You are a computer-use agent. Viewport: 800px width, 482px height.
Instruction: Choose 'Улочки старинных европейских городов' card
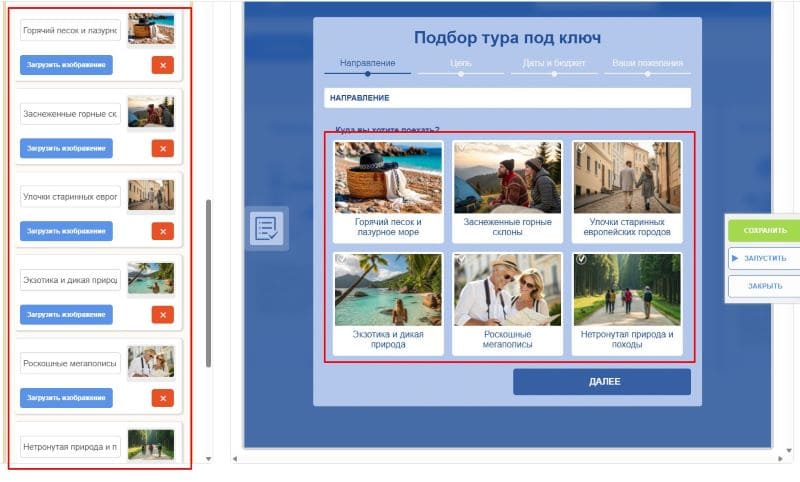627,192
